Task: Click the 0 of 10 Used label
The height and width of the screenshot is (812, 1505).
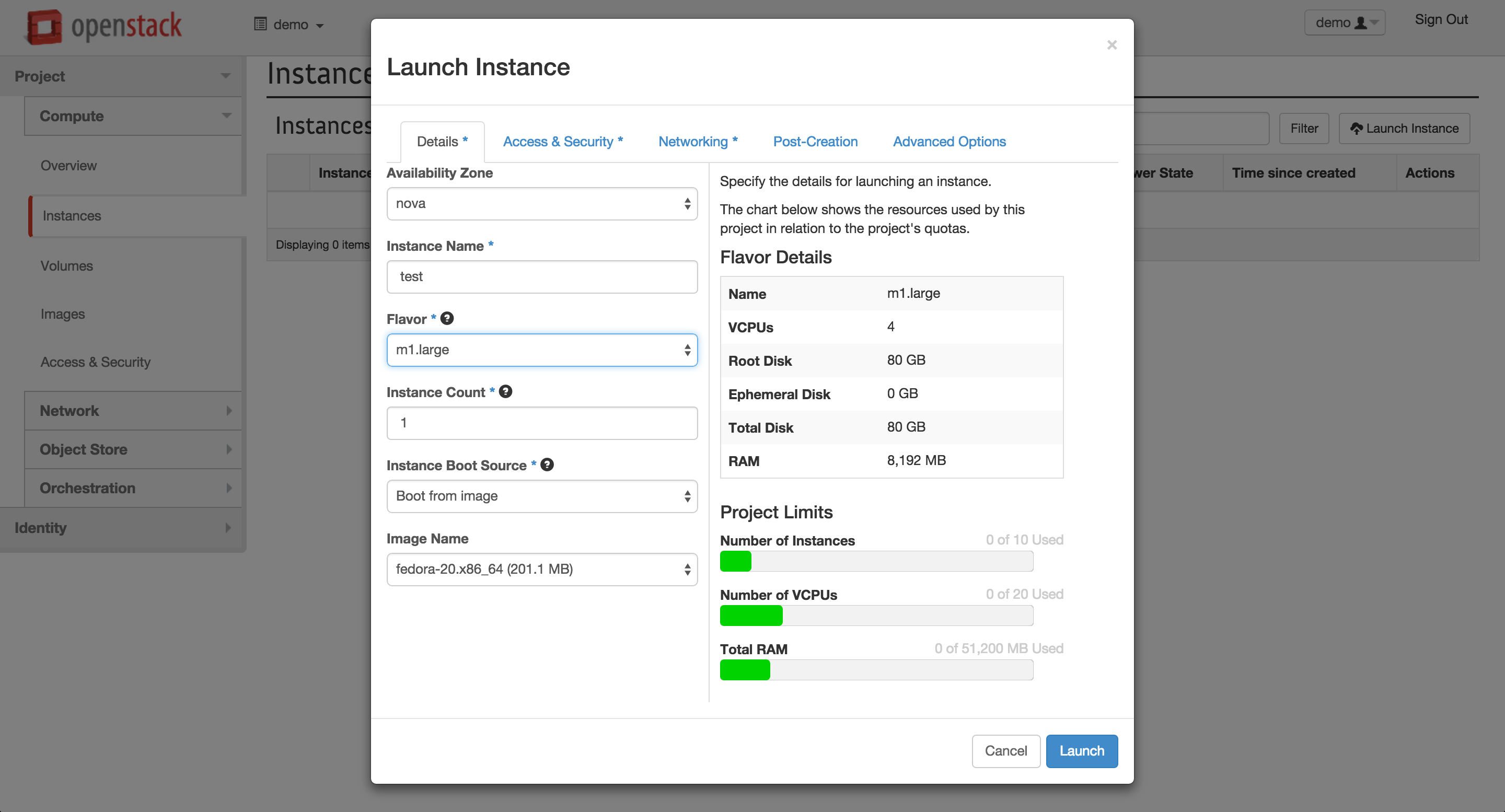Action: (x=1024, y=540)
